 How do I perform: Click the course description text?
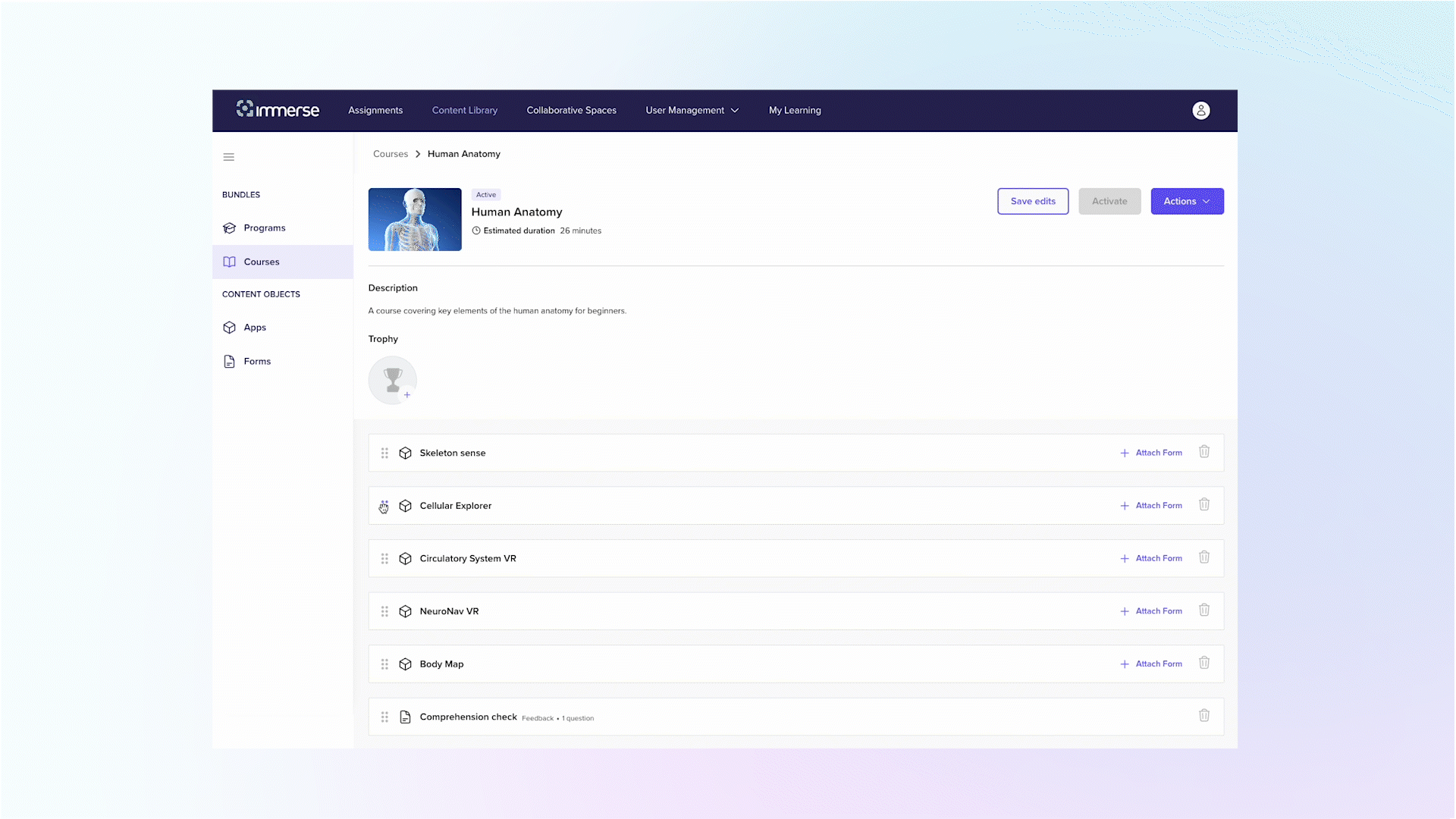pos(497,311)
